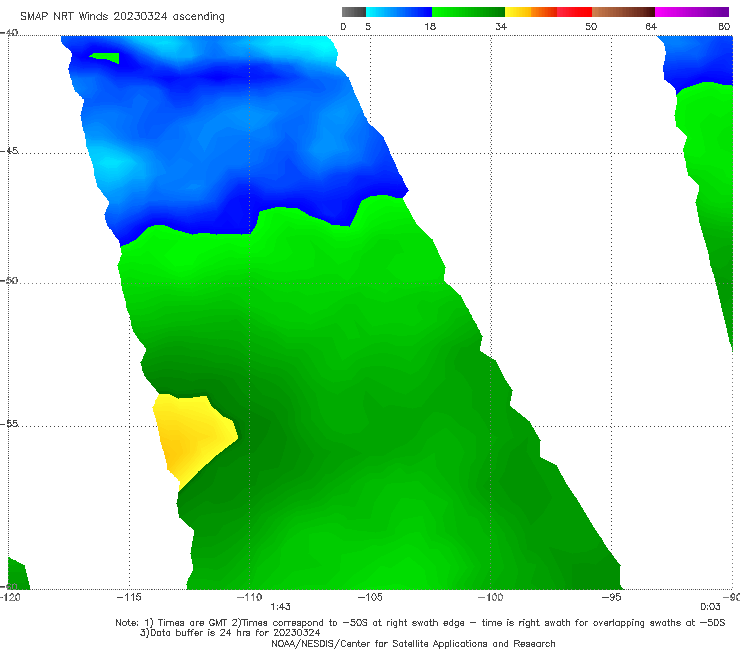Click the blue 5-18 segment of color bar

tap(399, 12)
